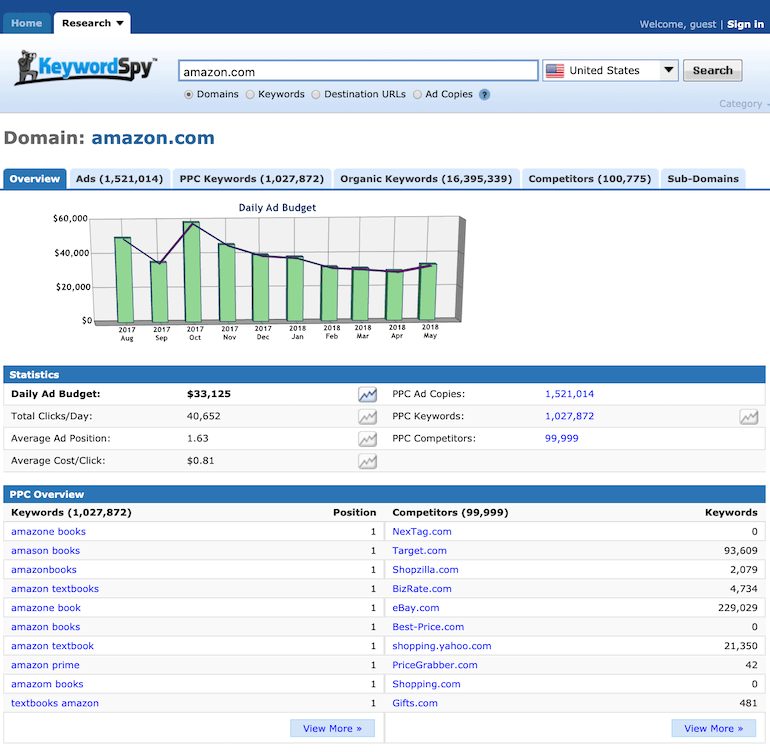Open keyword 'amason books'
This screenshot has width=770, height=752.
(x=45, y=551)
